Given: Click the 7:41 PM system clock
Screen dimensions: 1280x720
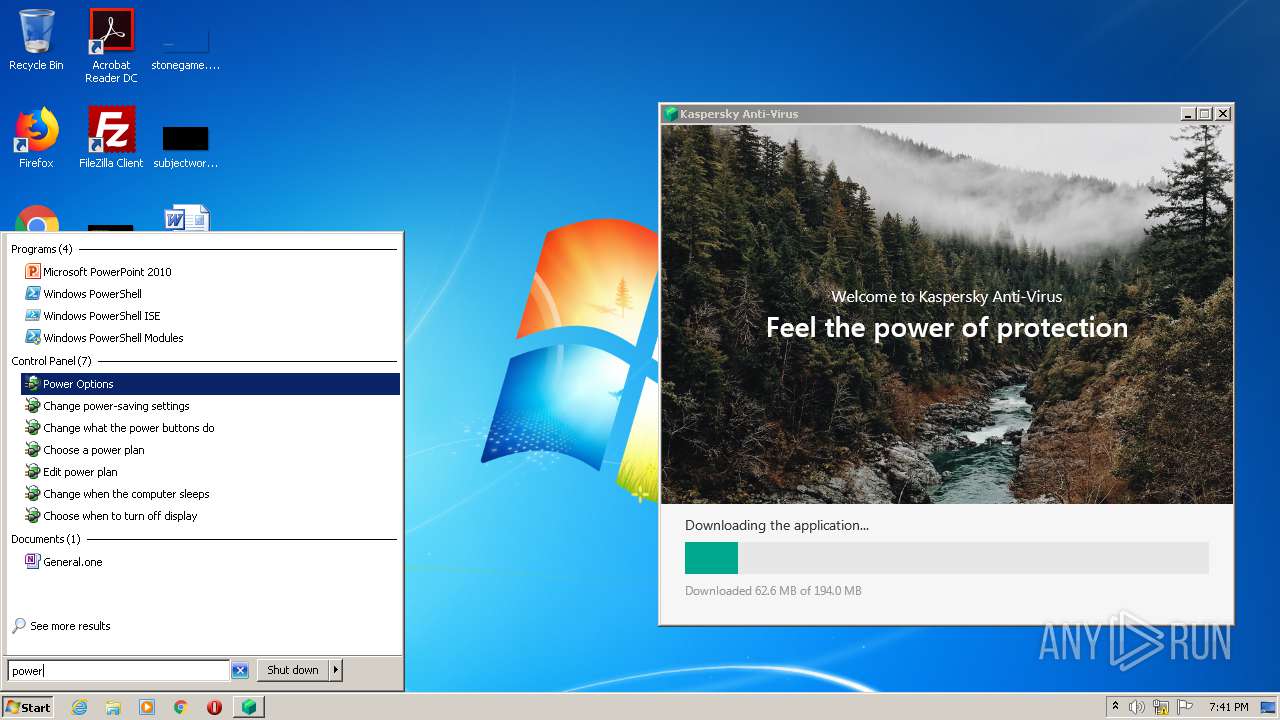Looking at the screenshot, I should (1228, 707).
